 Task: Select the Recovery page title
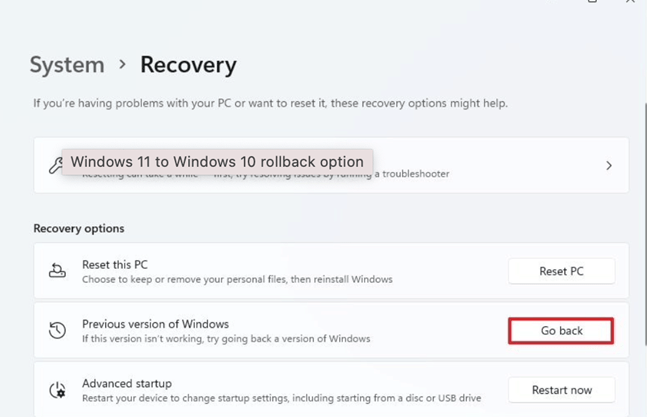pos(189,65)
